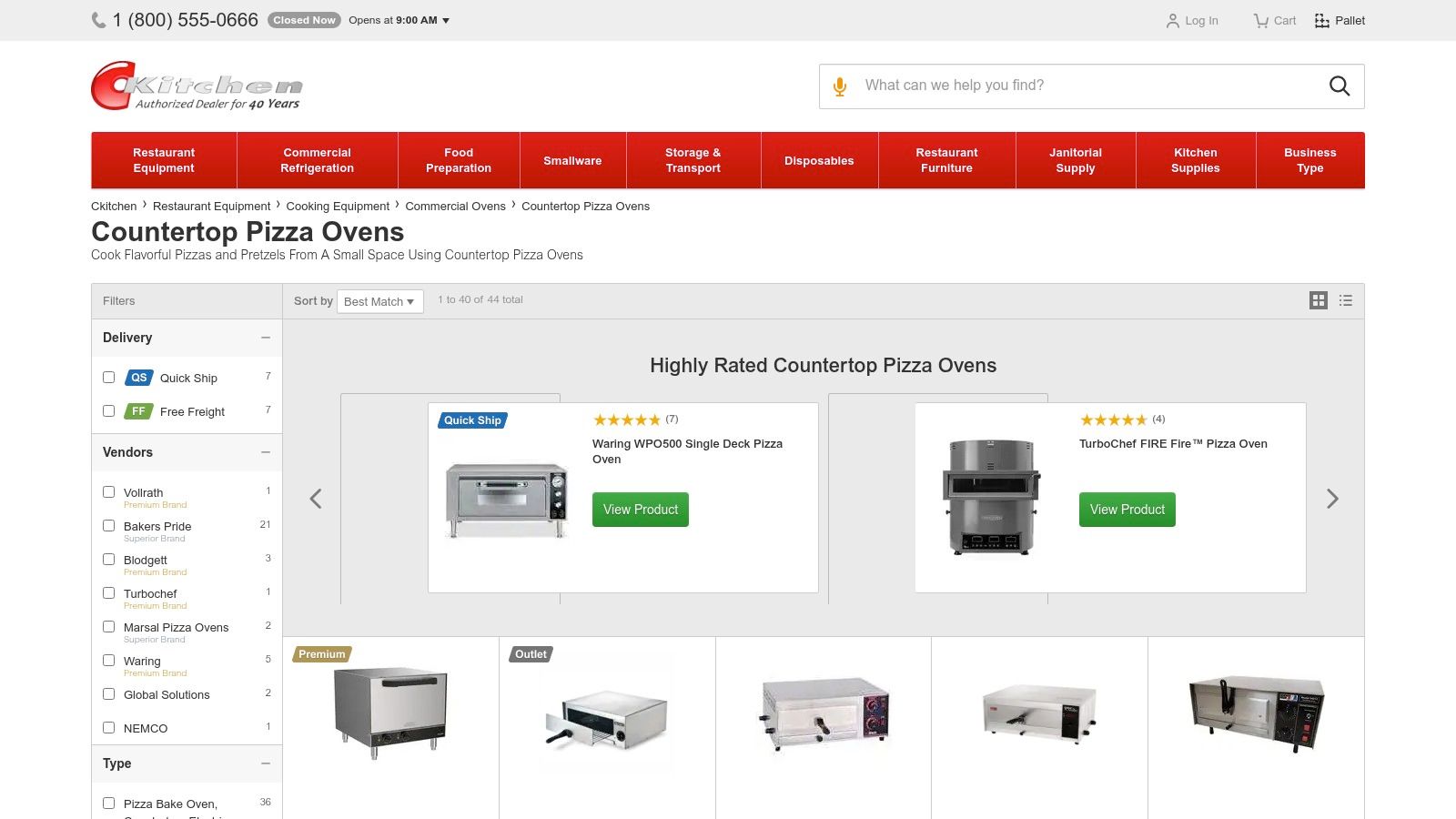Open the Food Preparation menu
This screenshot has height=819, width=1456.
tap(459, 160)
